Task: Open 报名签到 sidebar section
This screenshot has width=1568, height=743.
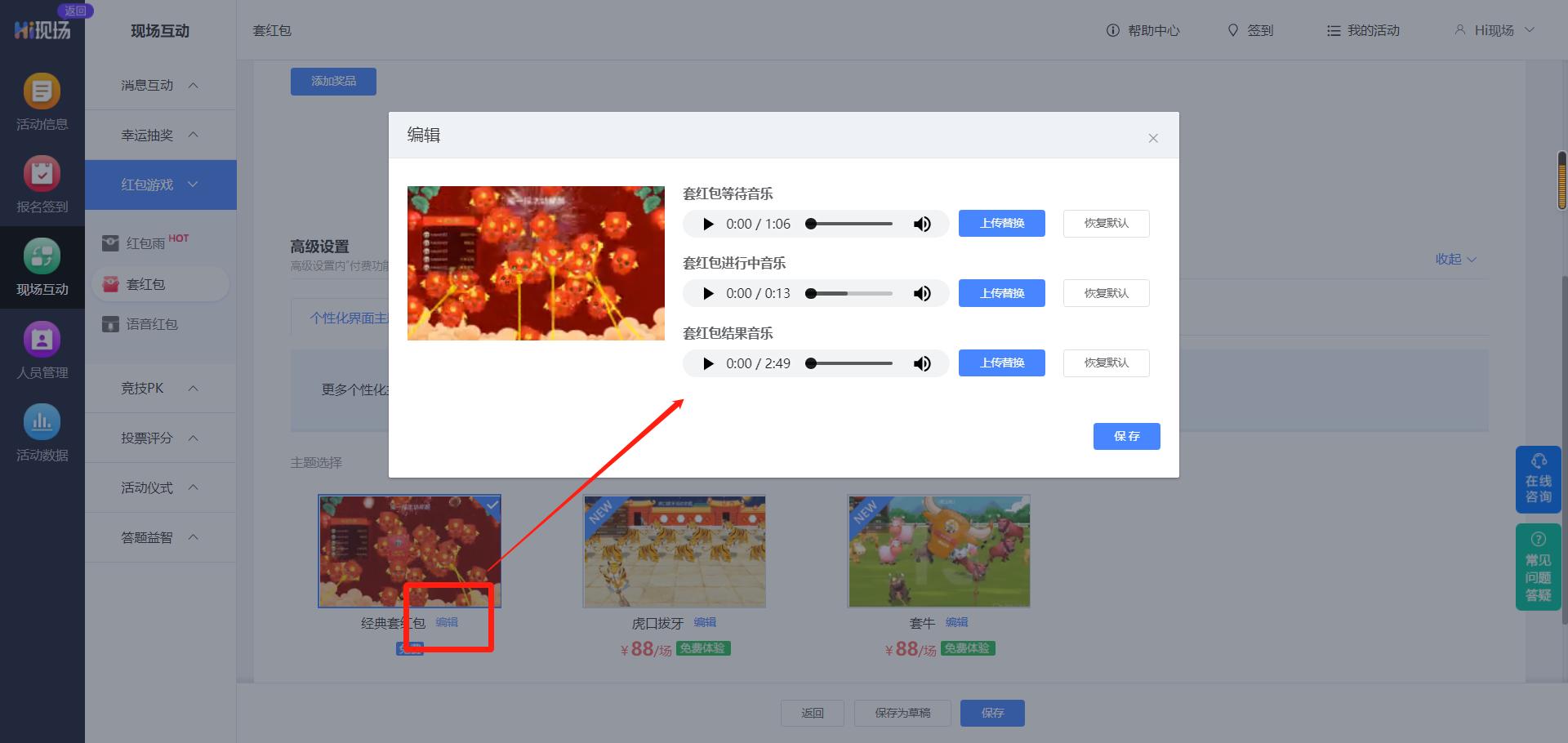Action: [x=42, y=185]
